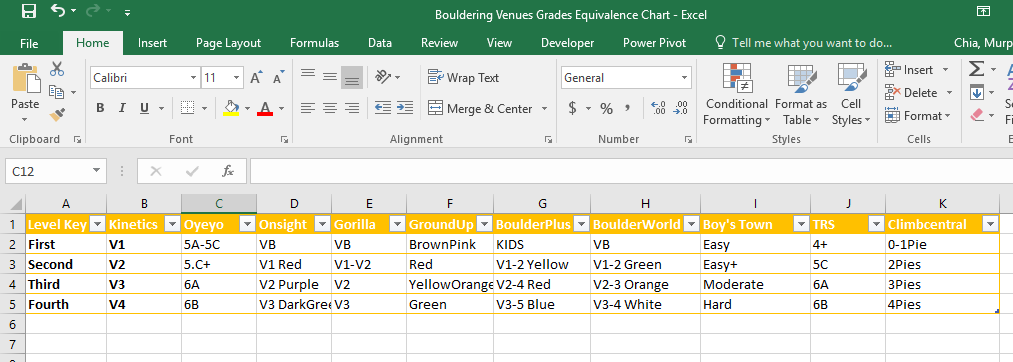Click the Insert Function fx icon
The height and width of the screenshot is (362, 1013).
coord(228,171)
